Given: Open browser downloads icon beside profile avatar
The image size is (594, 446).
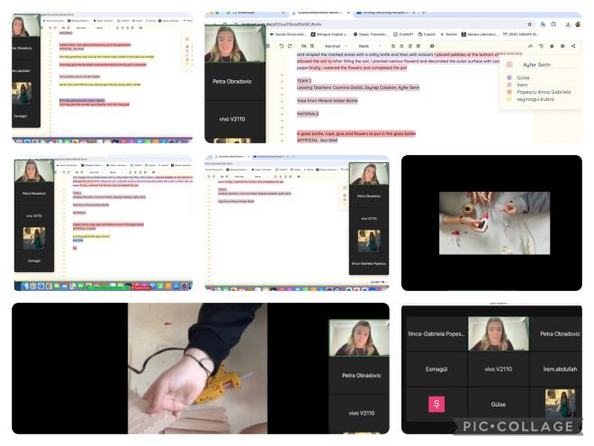Looking at the screenshot, I should [568, 24].
